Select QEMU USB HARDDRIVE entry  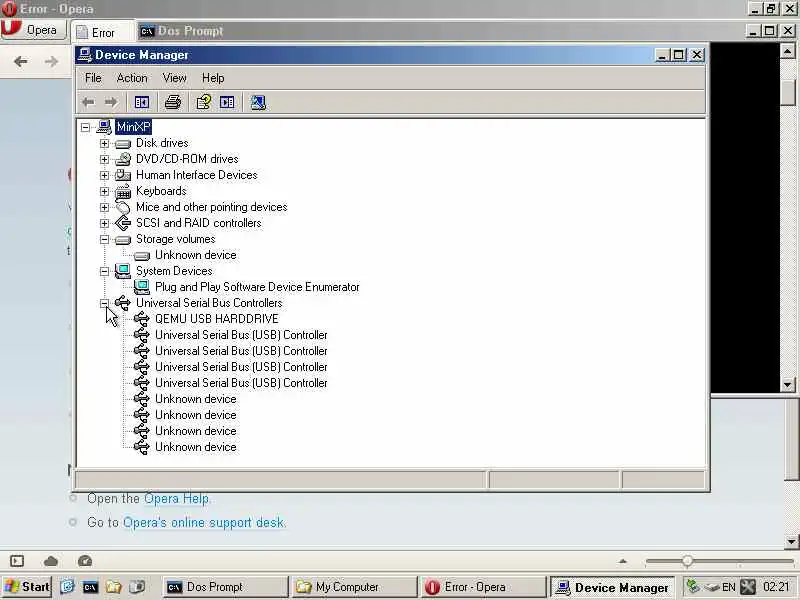pos(217,319)
